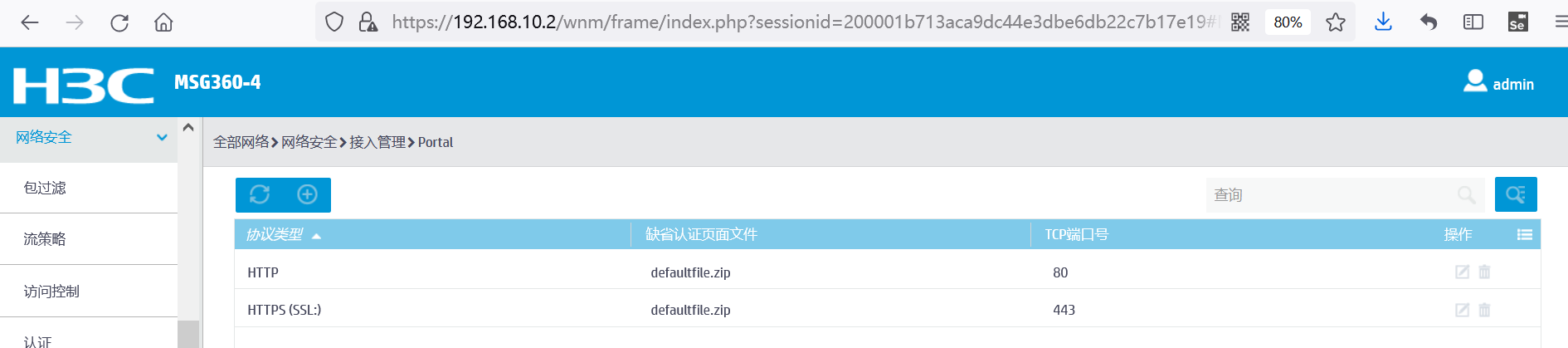Click the admin user icon
Screen dimensions: 1568x348
[x=1475, y=81]
